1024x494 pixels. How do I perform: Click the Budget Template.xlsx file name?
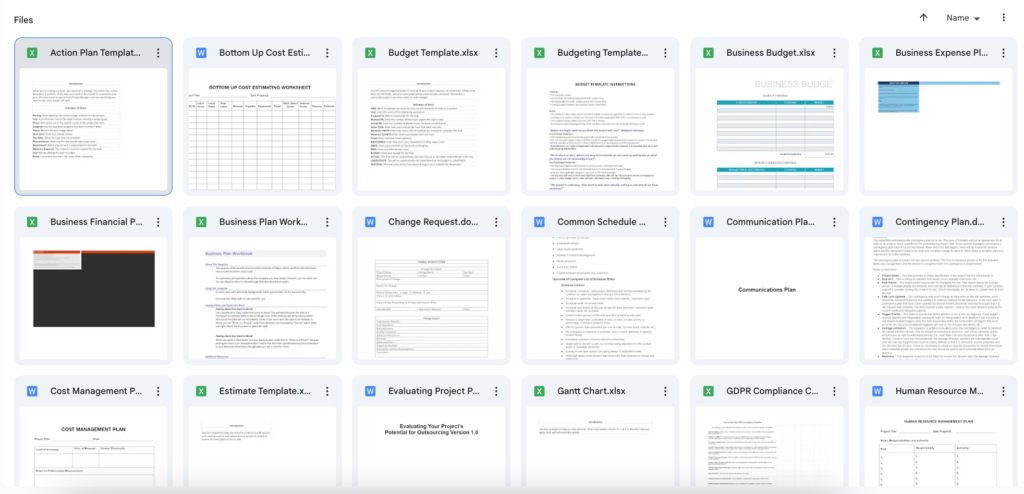coord(432,53)
